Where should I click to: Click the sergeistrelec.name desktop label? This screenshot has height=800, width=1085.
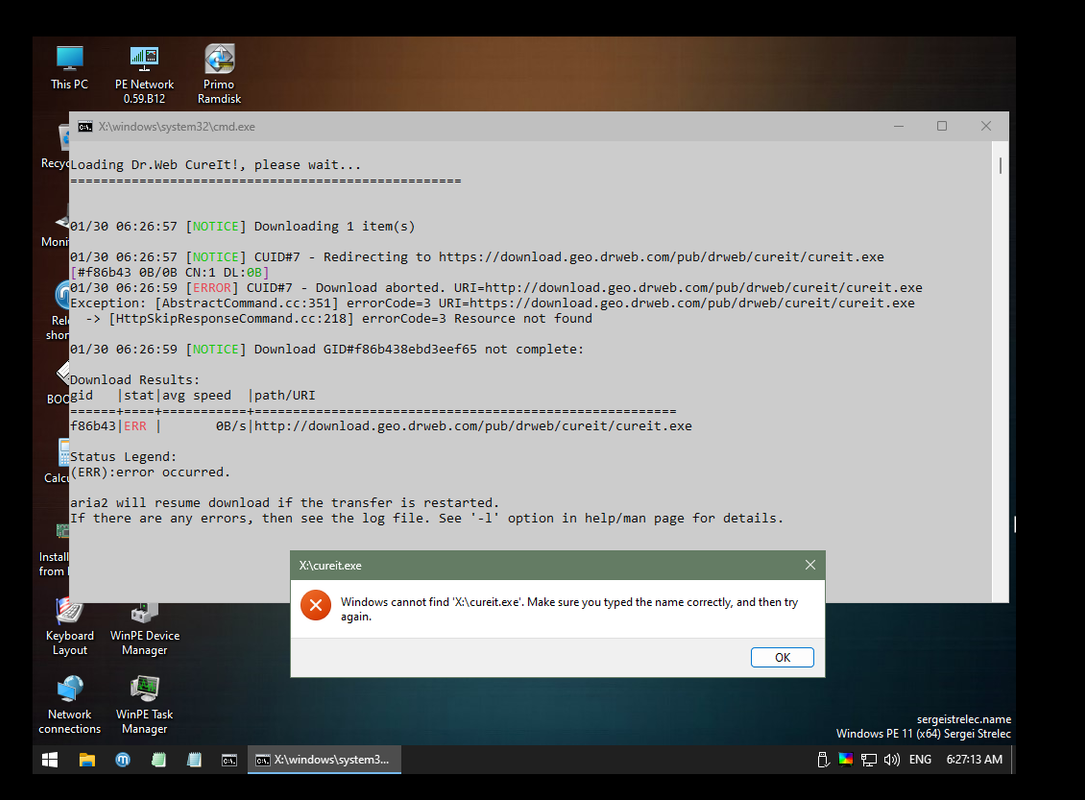964,720
